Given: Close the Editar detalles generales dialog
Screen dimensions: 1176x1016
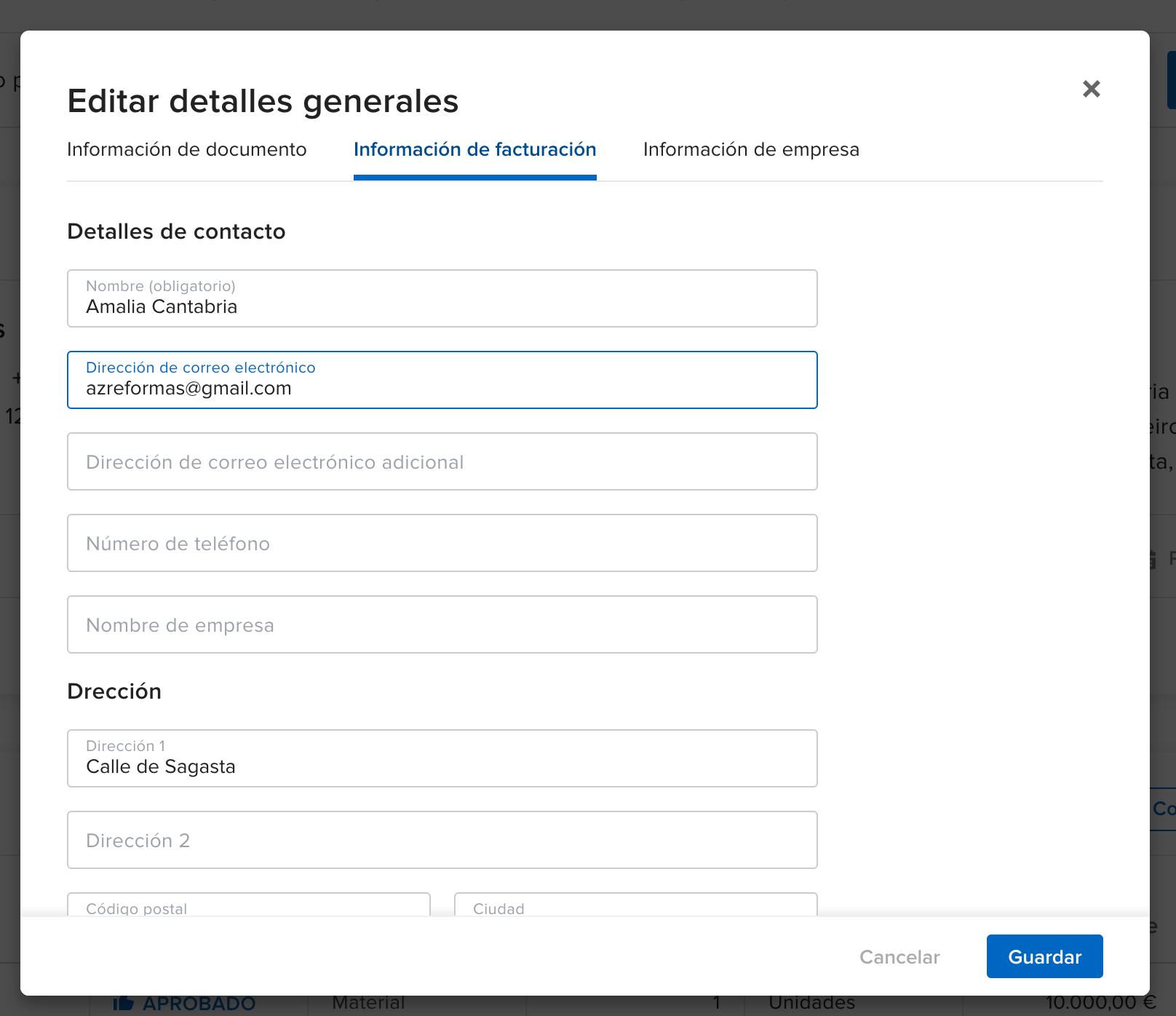Looking at the screenshot, I should pos(1091,89).
